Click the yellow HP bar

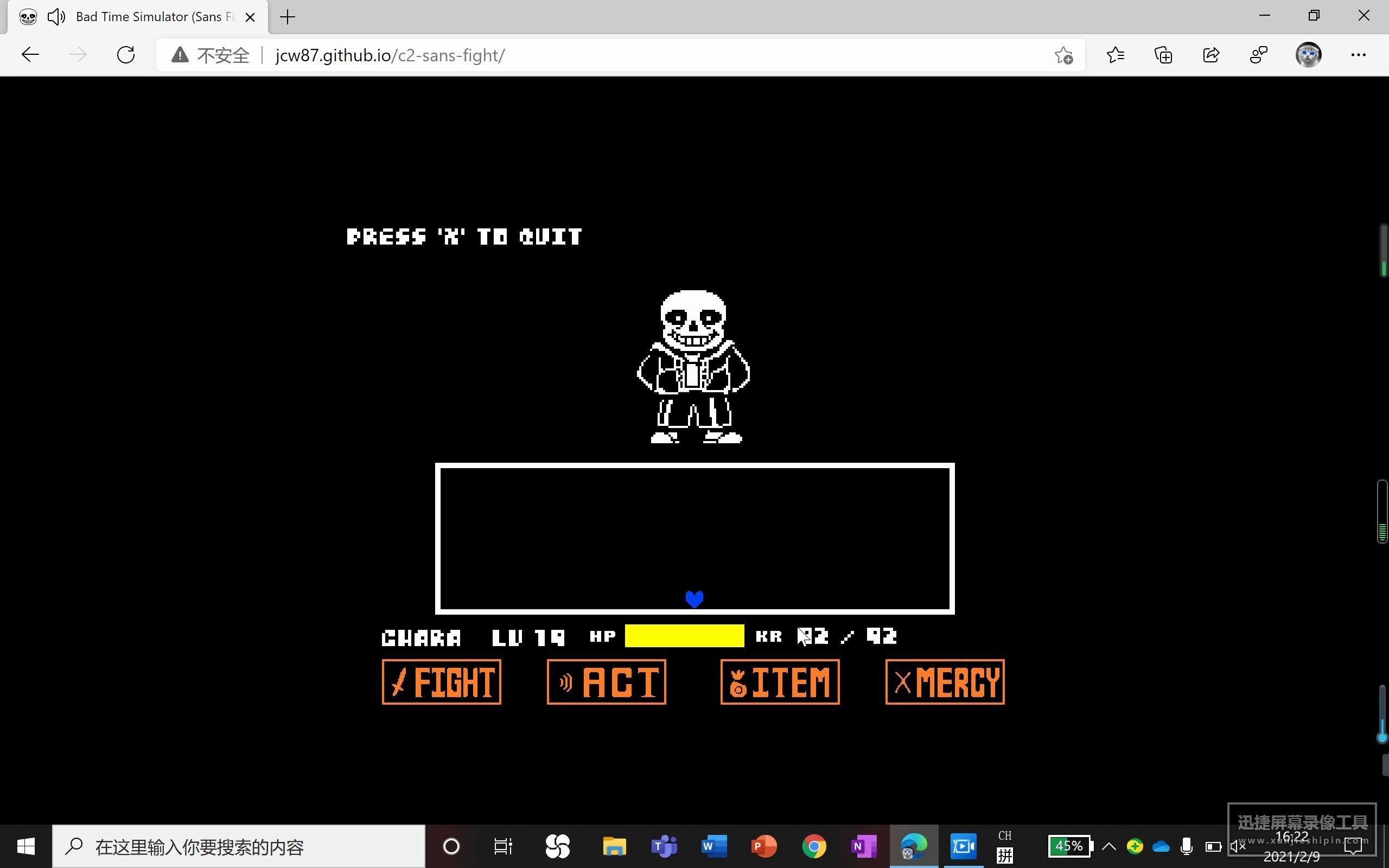coord(684,636)
